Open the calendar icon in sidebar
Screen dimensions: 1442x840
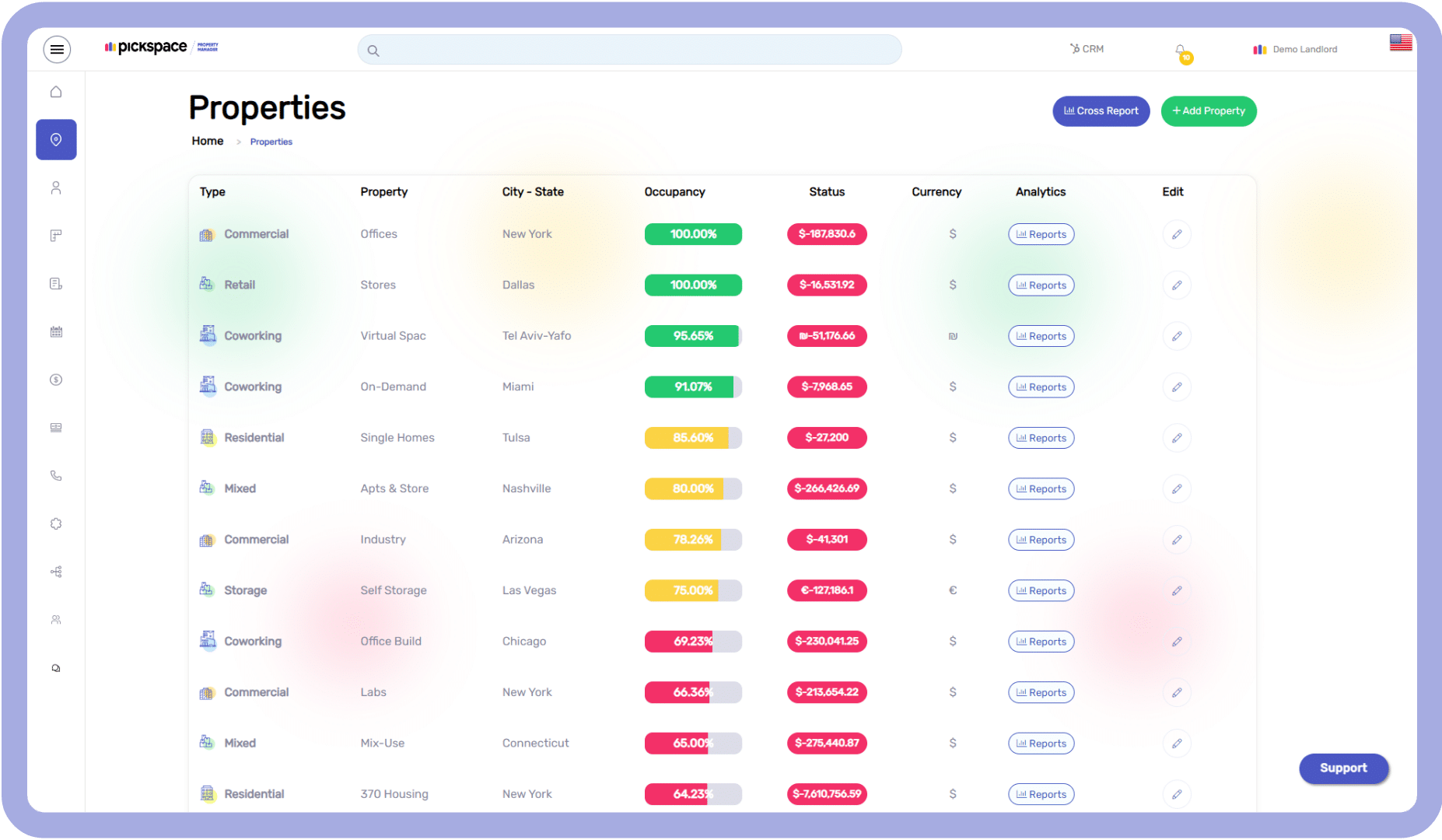(x=56, y=332)
